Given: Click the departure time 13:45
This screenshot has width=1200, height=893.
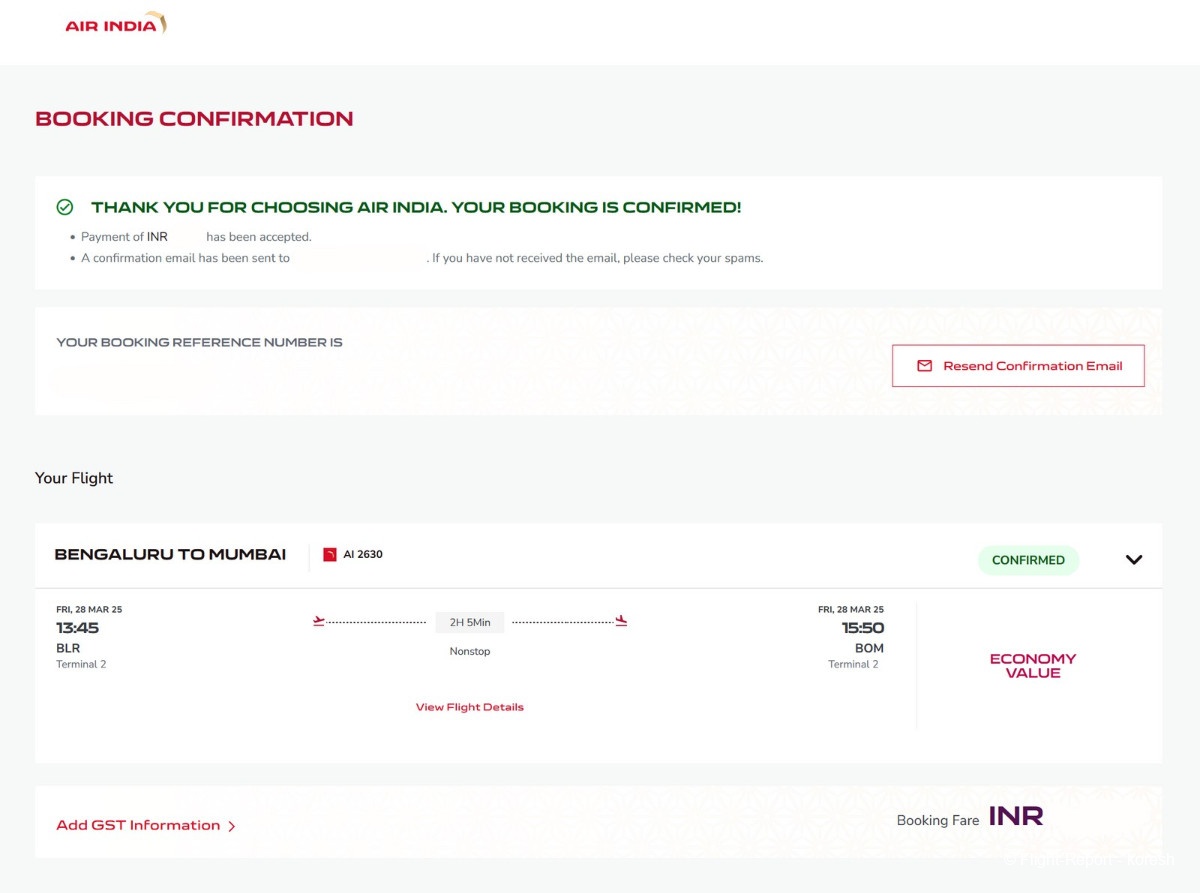Looking at the screenshot, I should [x=77, y=628].
